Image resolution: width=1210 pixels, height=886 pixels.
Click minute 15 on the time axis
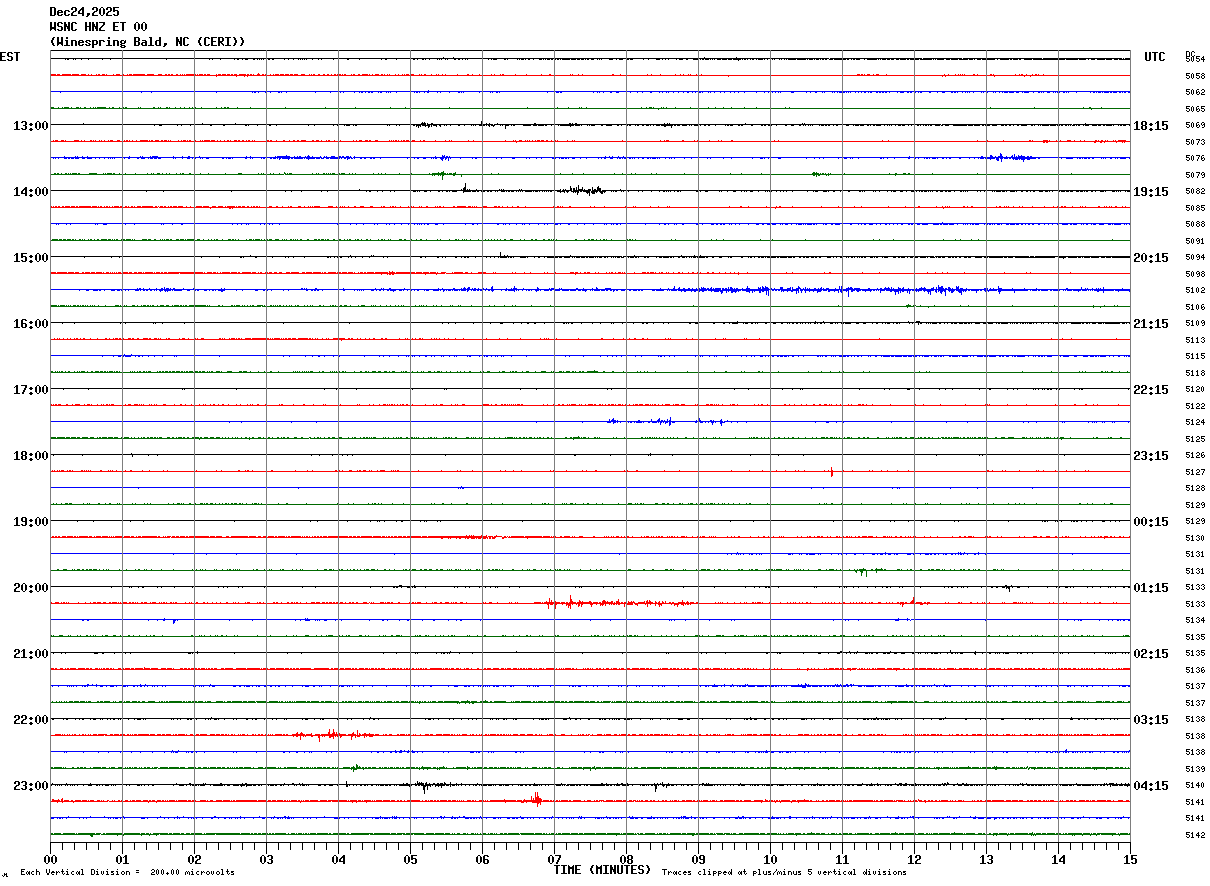tap(1129, 859)
